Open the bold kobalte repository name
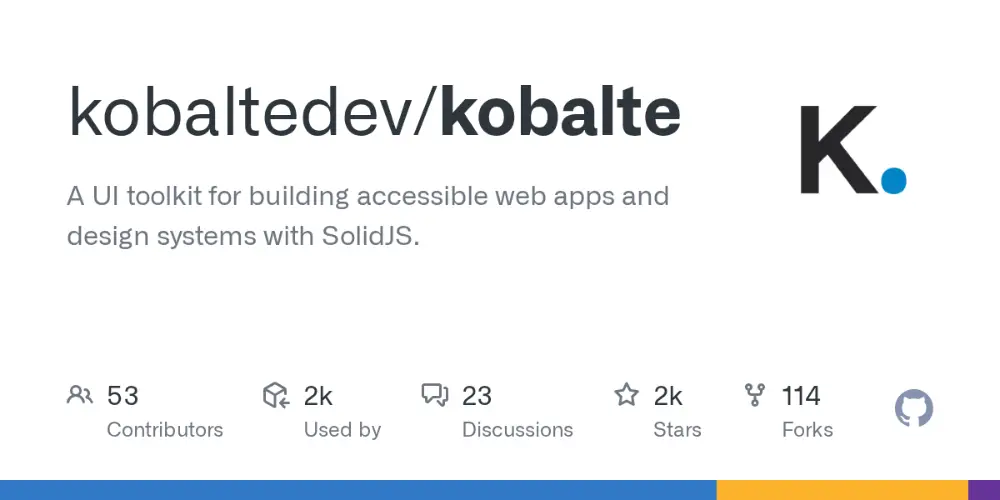 pos(561,113)
